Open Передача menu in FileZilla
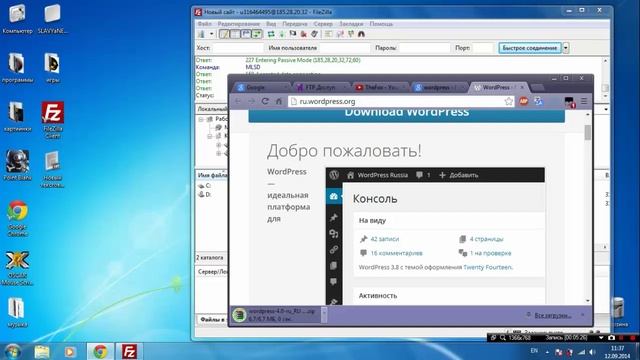The image size is (640, 360). 295,24
